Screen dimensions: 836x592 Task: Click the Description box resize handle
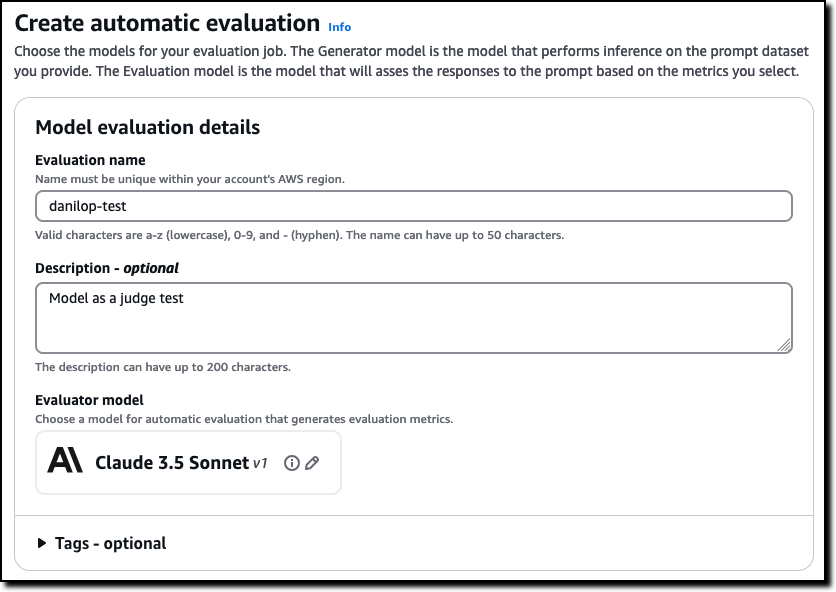tap(784, 345)
